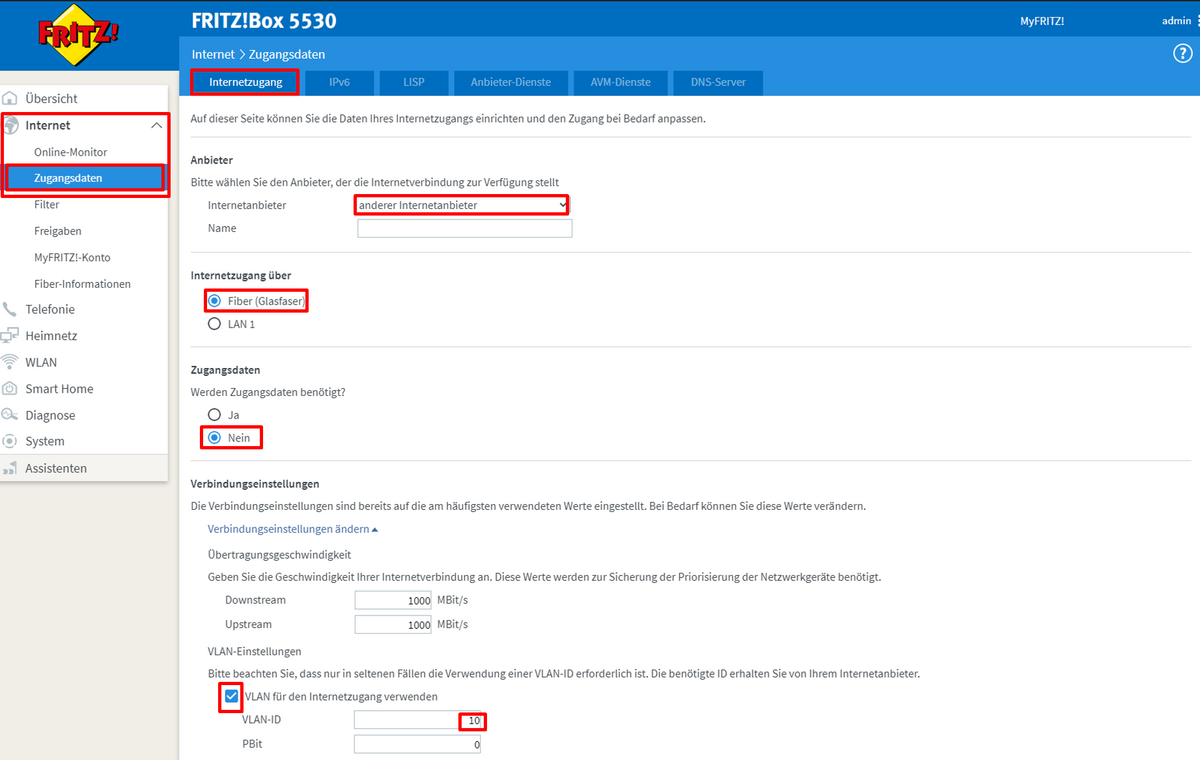Select the Fiber (Glasfaser) radio option
Screen dimensions: 1200x760
(x=214, y=301)
